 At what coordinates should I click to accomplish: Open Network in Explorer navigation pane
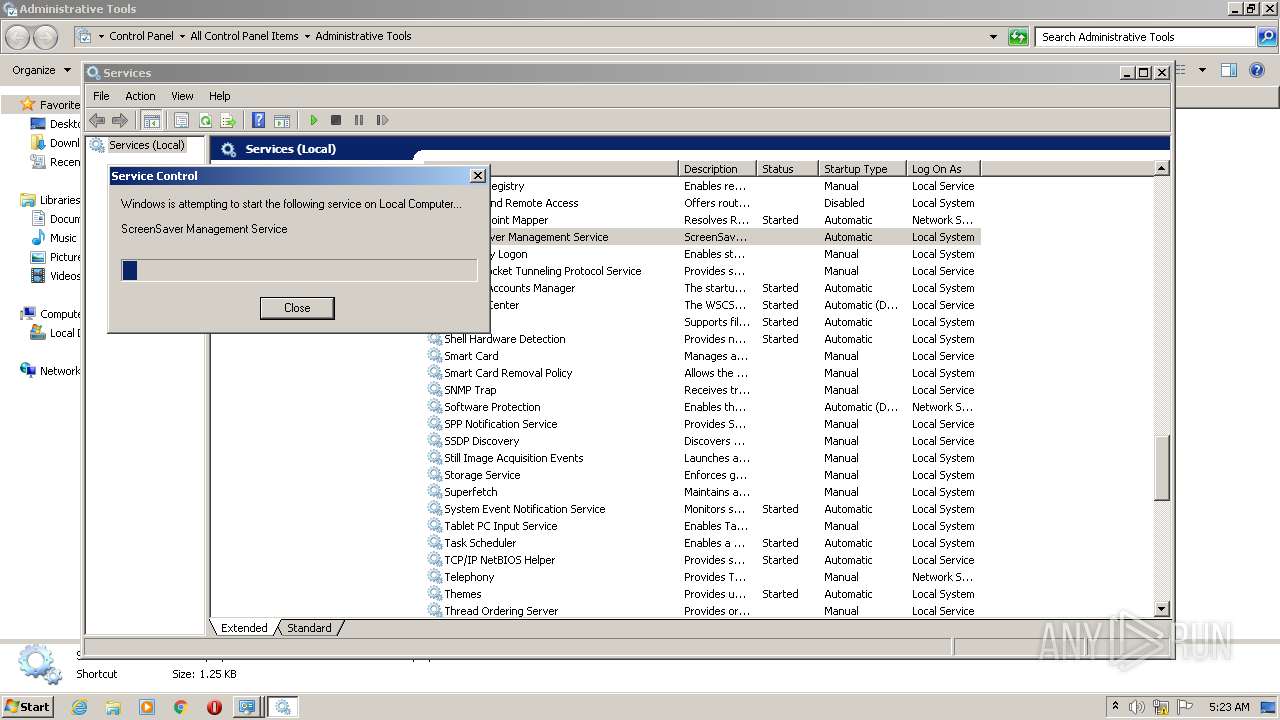point(60,371)
